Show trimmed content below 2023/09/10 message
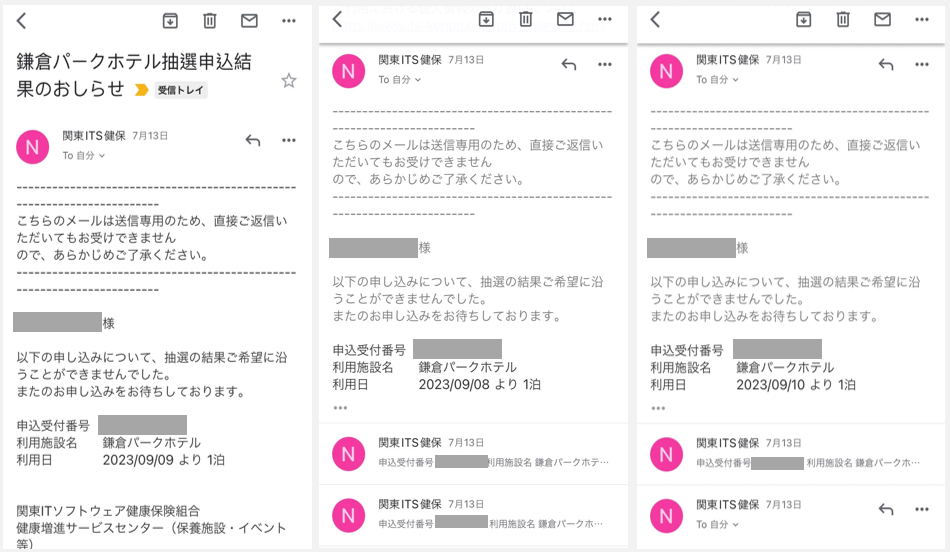The height and width of the screenshot is (552, 950). [x=658, y=408]
